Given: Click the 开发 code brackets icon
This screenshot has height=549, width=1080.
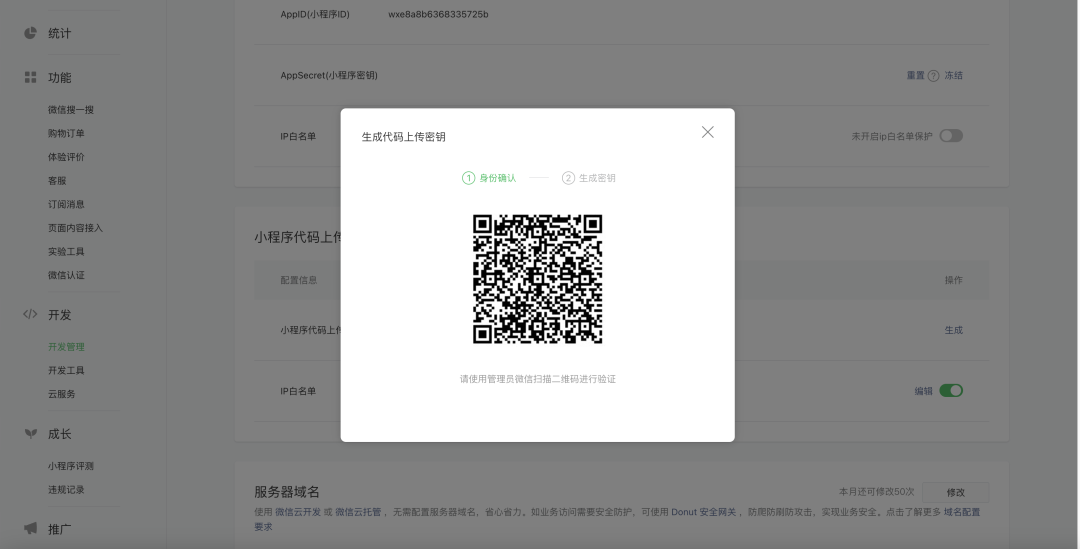Looking at the screenshot, I should tap(30, 314).
